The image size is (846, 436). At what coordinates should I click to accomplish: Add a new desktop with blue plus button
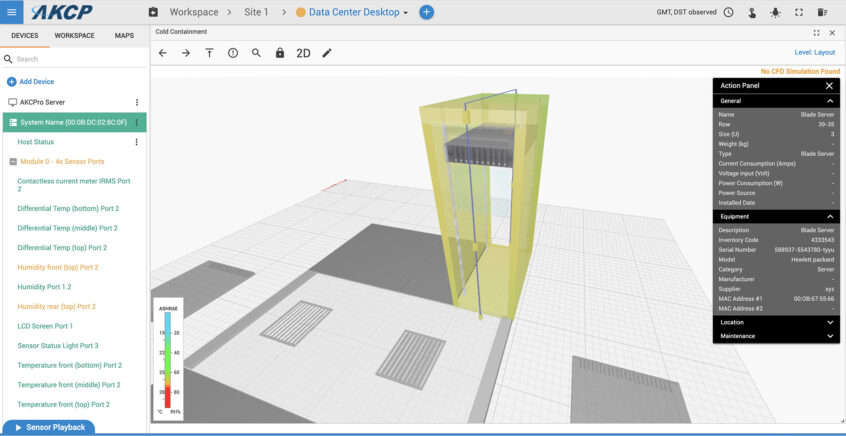[426, 12]
